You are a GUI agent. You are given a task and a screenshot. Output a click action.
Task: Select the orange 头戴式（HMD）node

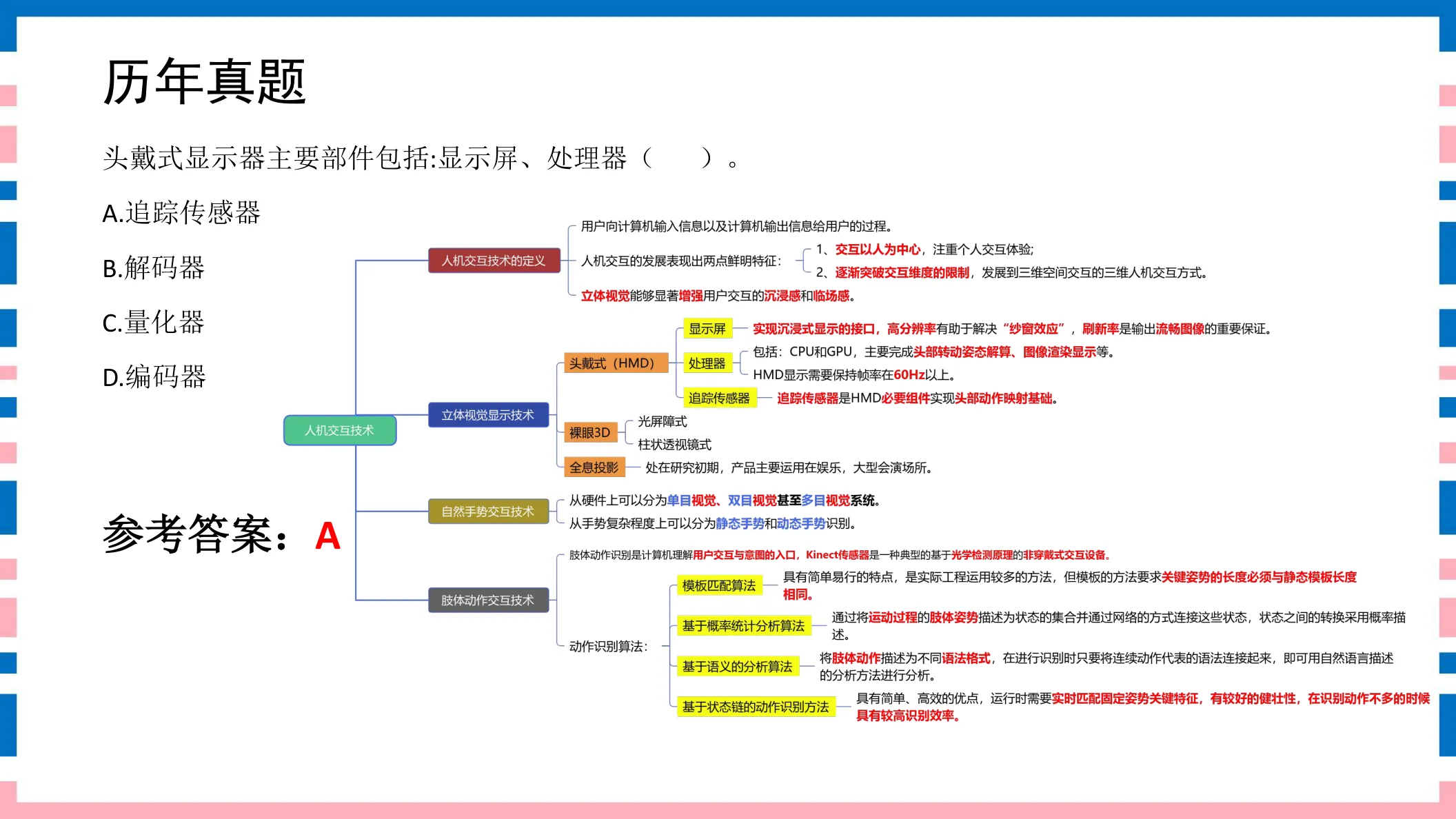pyautogui.click(x=616, y=363)
